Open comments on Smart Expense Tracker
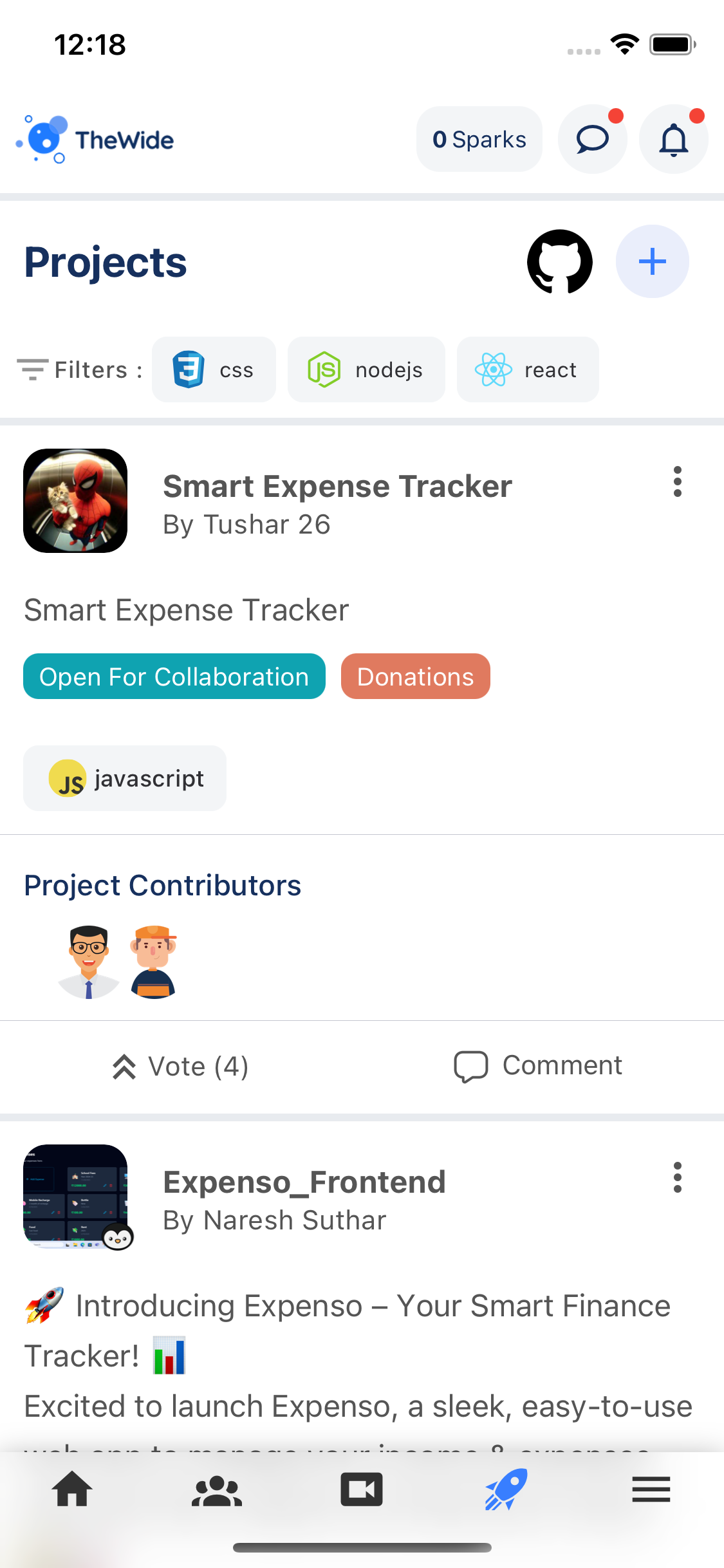The width and height of the screenshot is (724, 1568). click(x=538, y=1066)
